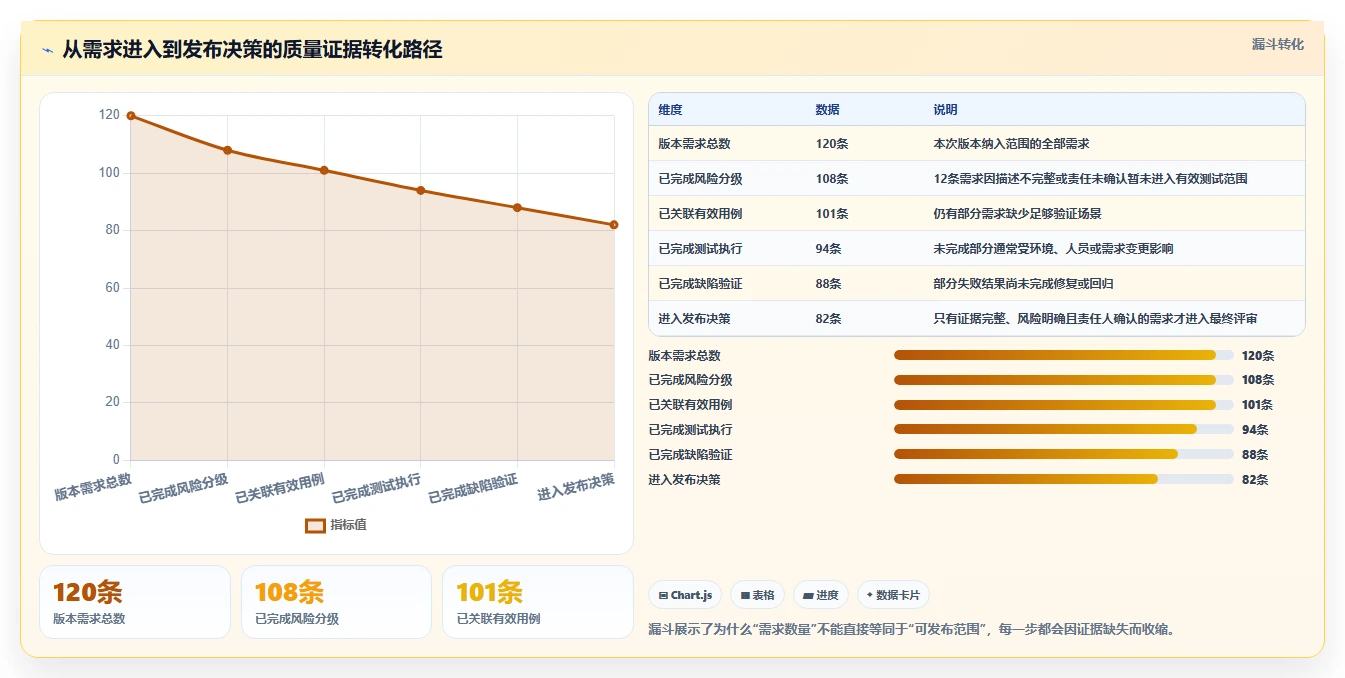
Task: Click the 已关联有效用例 x-axis label on the chart
Action: pos(281,487)
